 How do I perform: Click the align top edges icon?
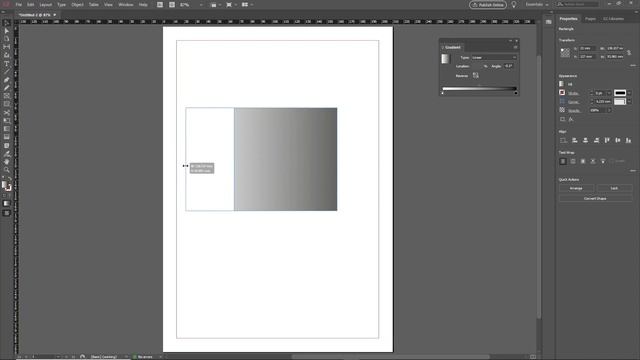607,140
